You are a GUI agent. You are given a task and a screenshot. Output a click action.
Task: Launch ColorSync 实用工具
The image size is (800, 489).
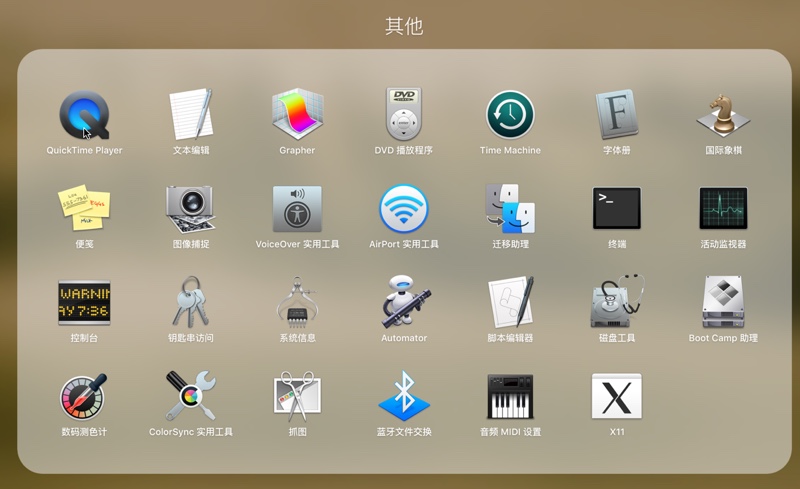[191, 397]
